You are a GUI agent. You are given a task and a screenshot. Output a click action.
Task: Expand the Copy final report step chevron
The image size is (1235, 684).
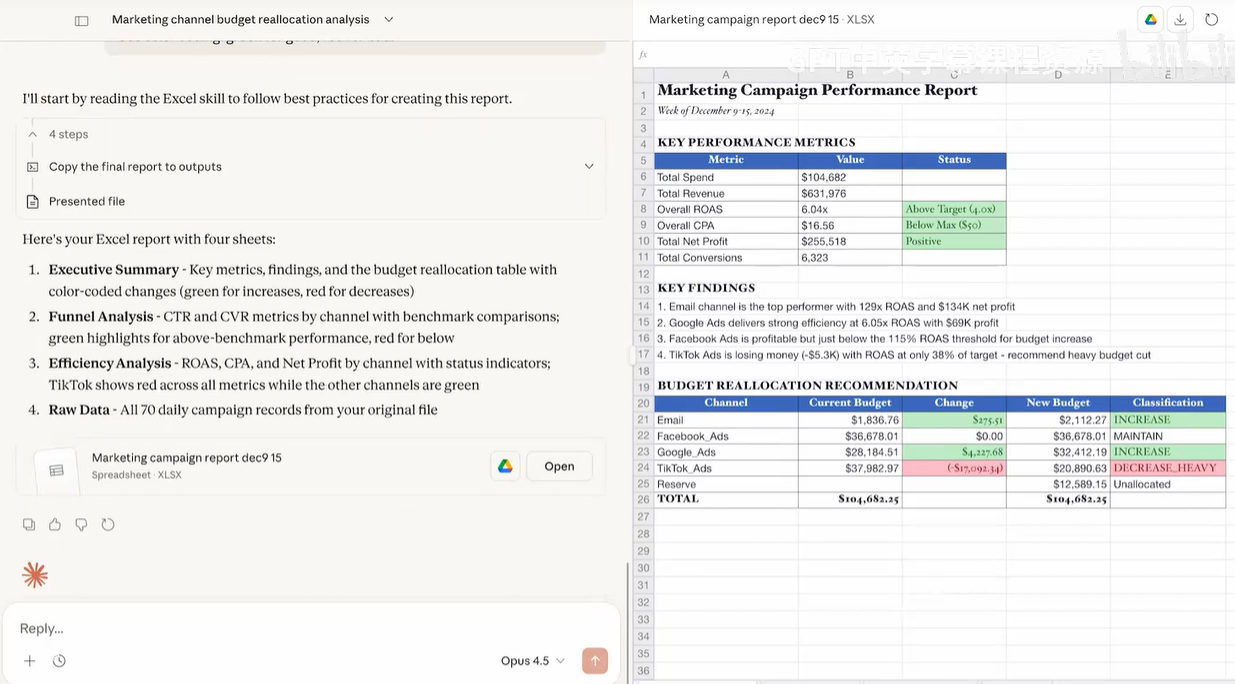(x=588, y=167)
